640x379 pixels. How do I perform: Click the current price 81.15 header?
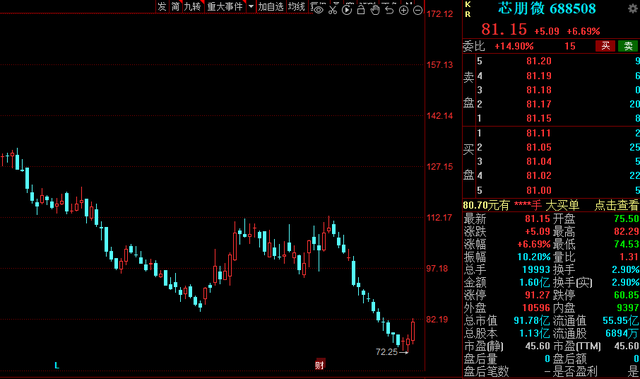click(x=504, y=29)
